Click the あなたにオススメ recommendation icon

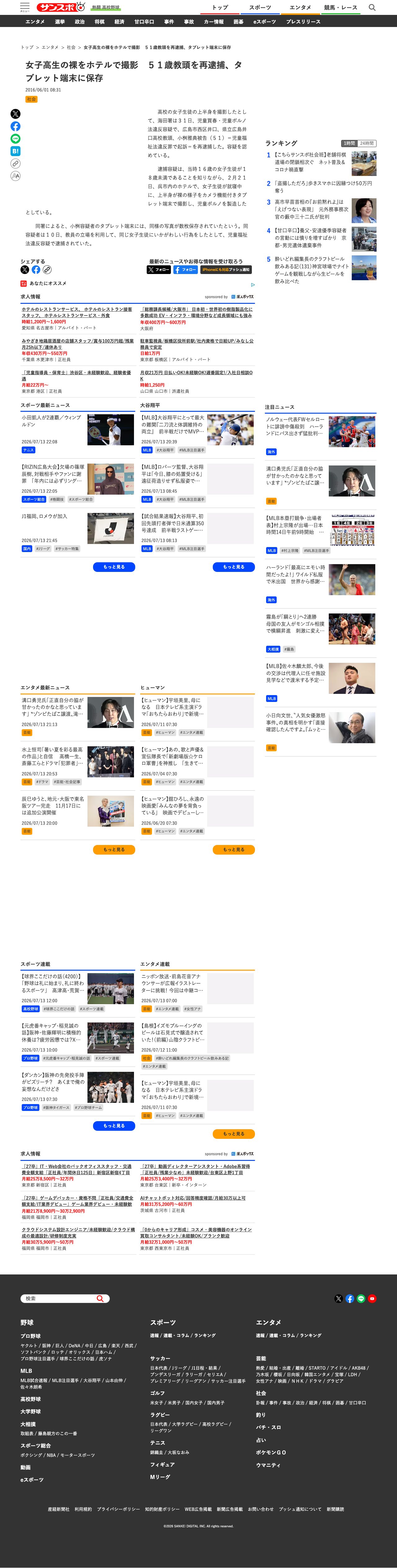pyautogui.click(x=24, y=284)
